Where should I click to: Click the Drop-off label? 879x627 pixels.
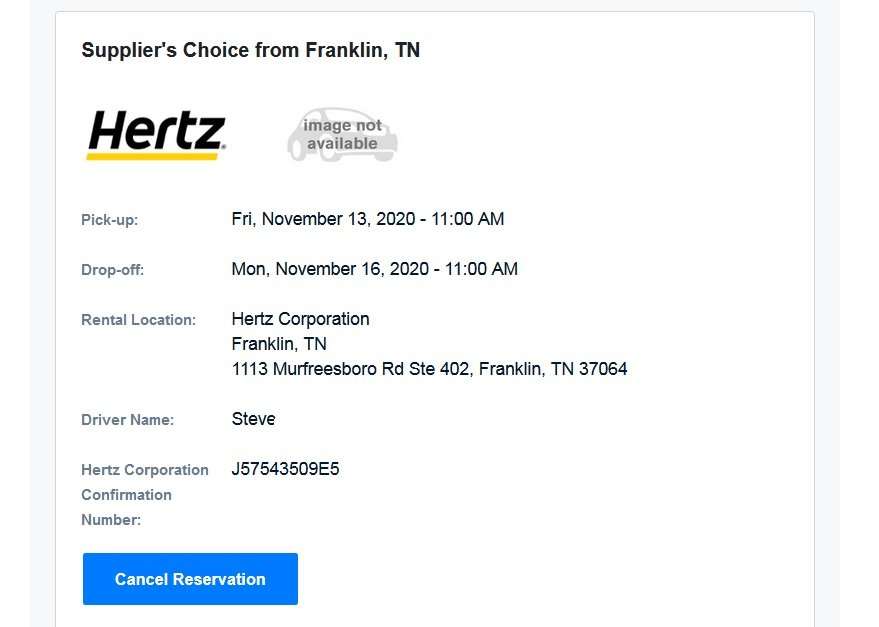(113, 270)
